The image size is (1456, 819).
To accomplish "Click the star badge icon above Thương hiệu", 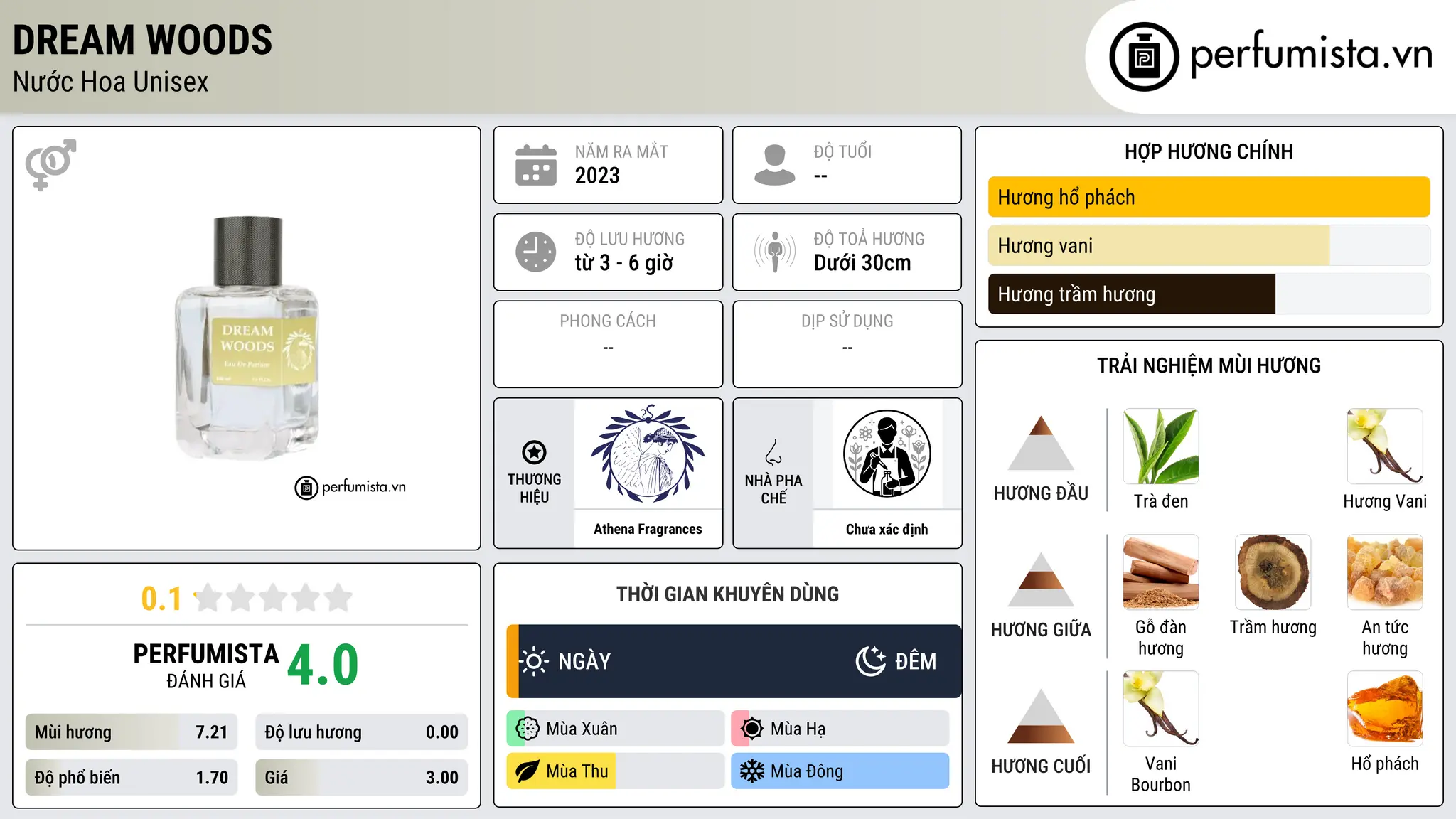I will 534,452.
